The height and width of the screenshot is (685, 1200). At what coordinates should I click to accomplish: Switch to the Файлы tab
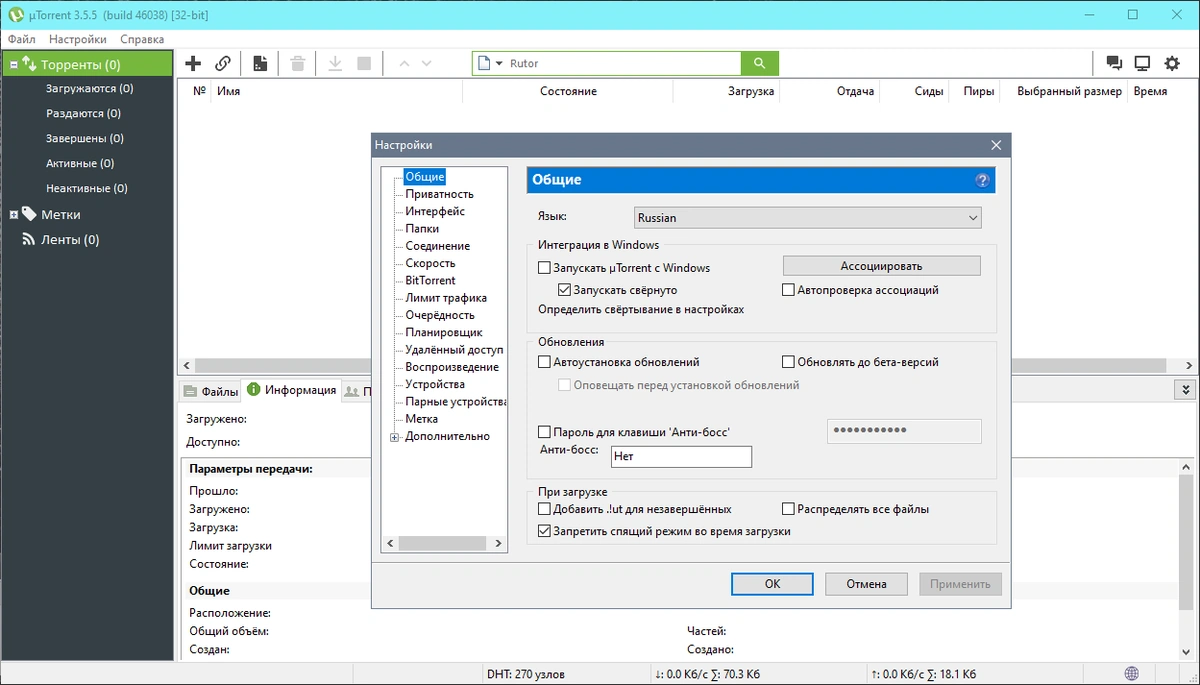point(211,391)
